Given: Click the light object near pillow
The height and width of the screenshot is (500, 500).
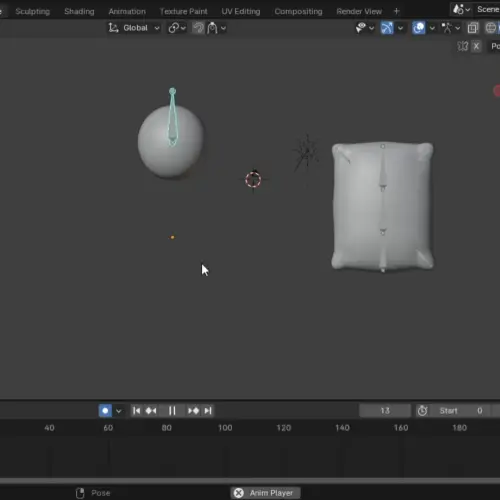Looking at the screenshot, I should (307, 152).
